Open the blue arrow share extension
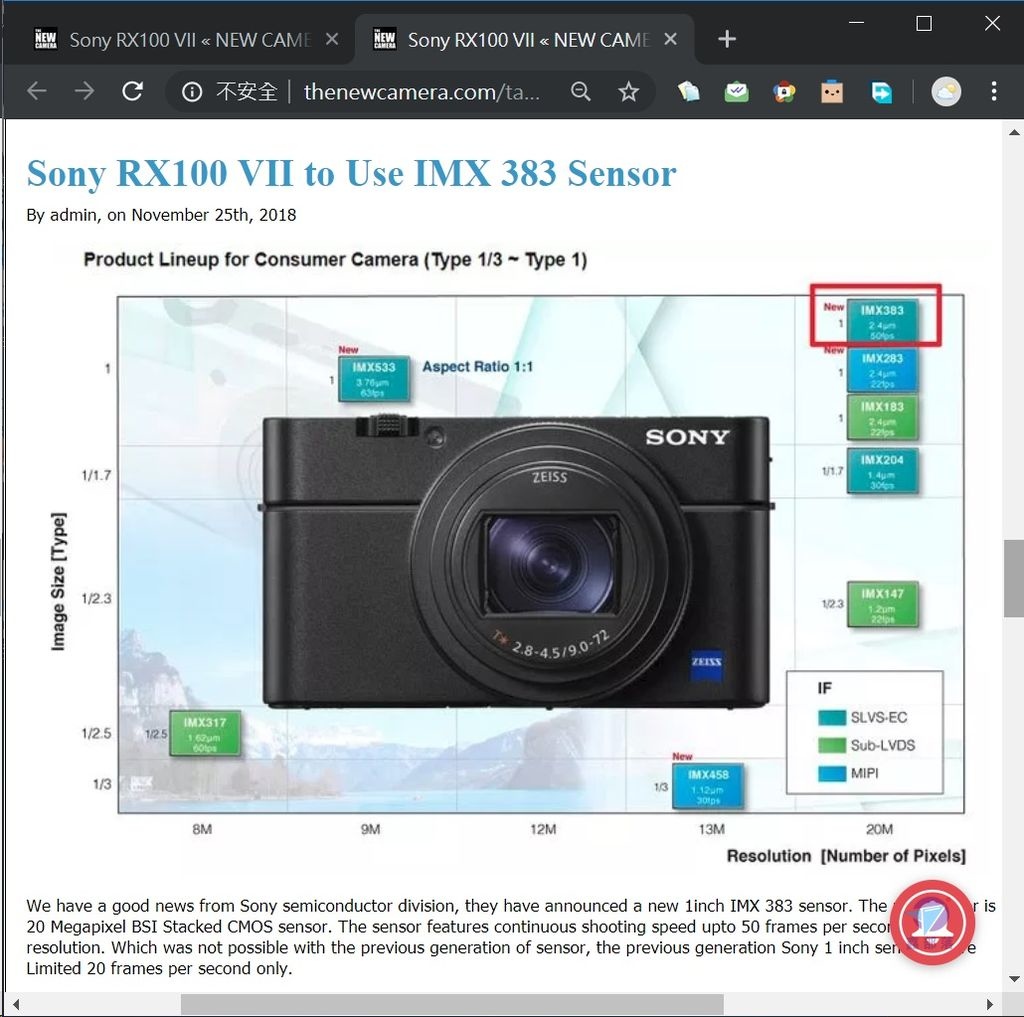The height and width of the screenshot is (1017, 1024). click(x=881, y=91)
